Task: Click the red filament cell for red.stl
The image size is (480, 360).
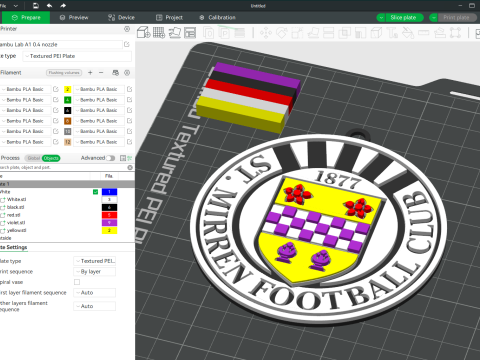Action: [109, 215]
